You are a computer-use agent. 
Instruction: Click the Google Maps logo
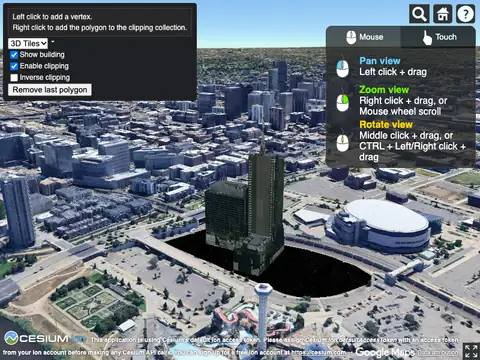click(x=385, y=352)
